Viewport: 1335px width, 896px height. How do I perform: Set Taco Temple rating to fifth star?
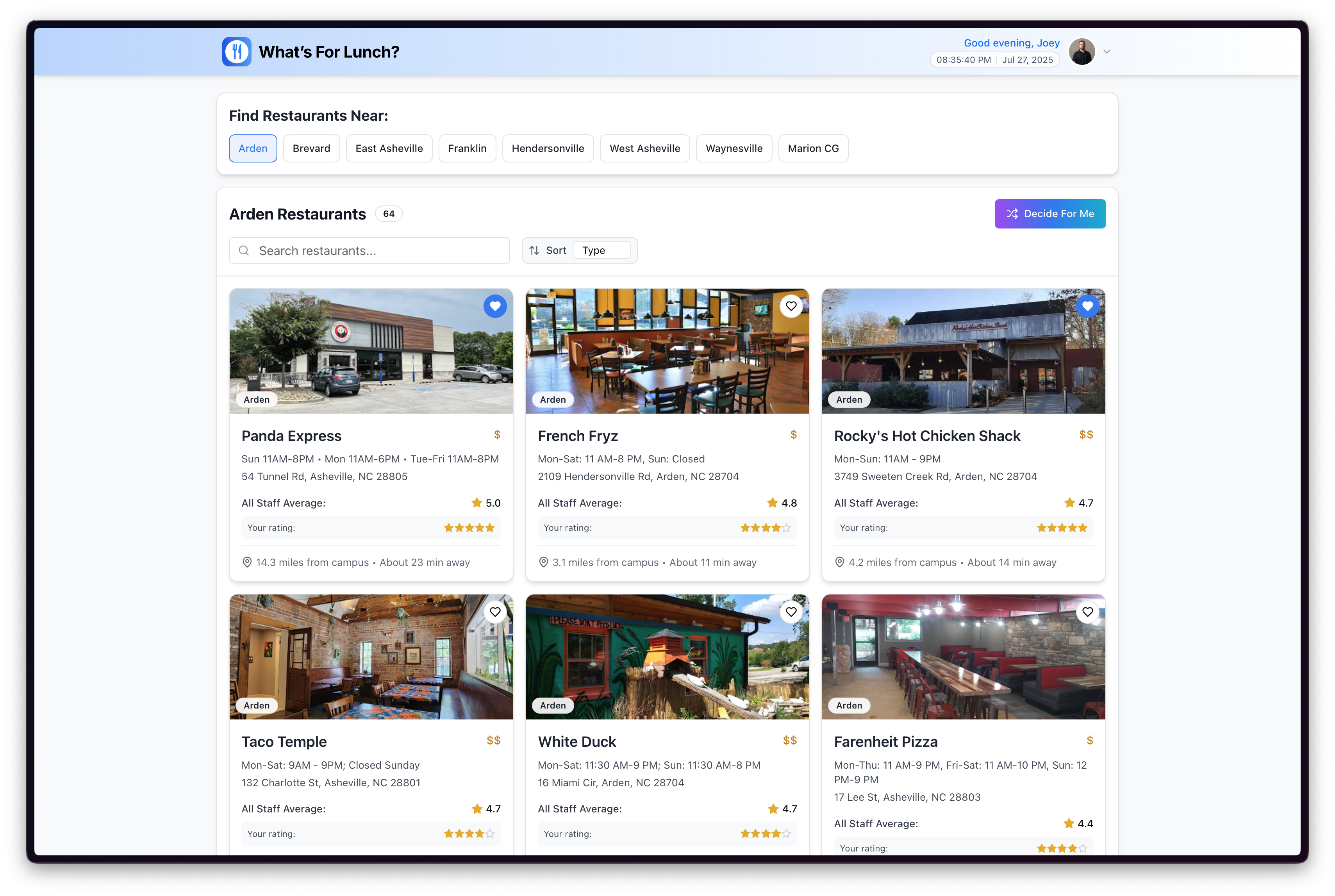pos(489,834)
